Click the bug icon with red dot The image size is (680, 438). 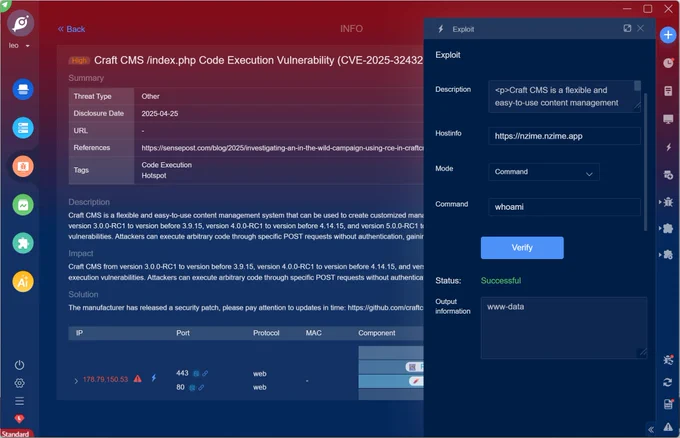668,360
